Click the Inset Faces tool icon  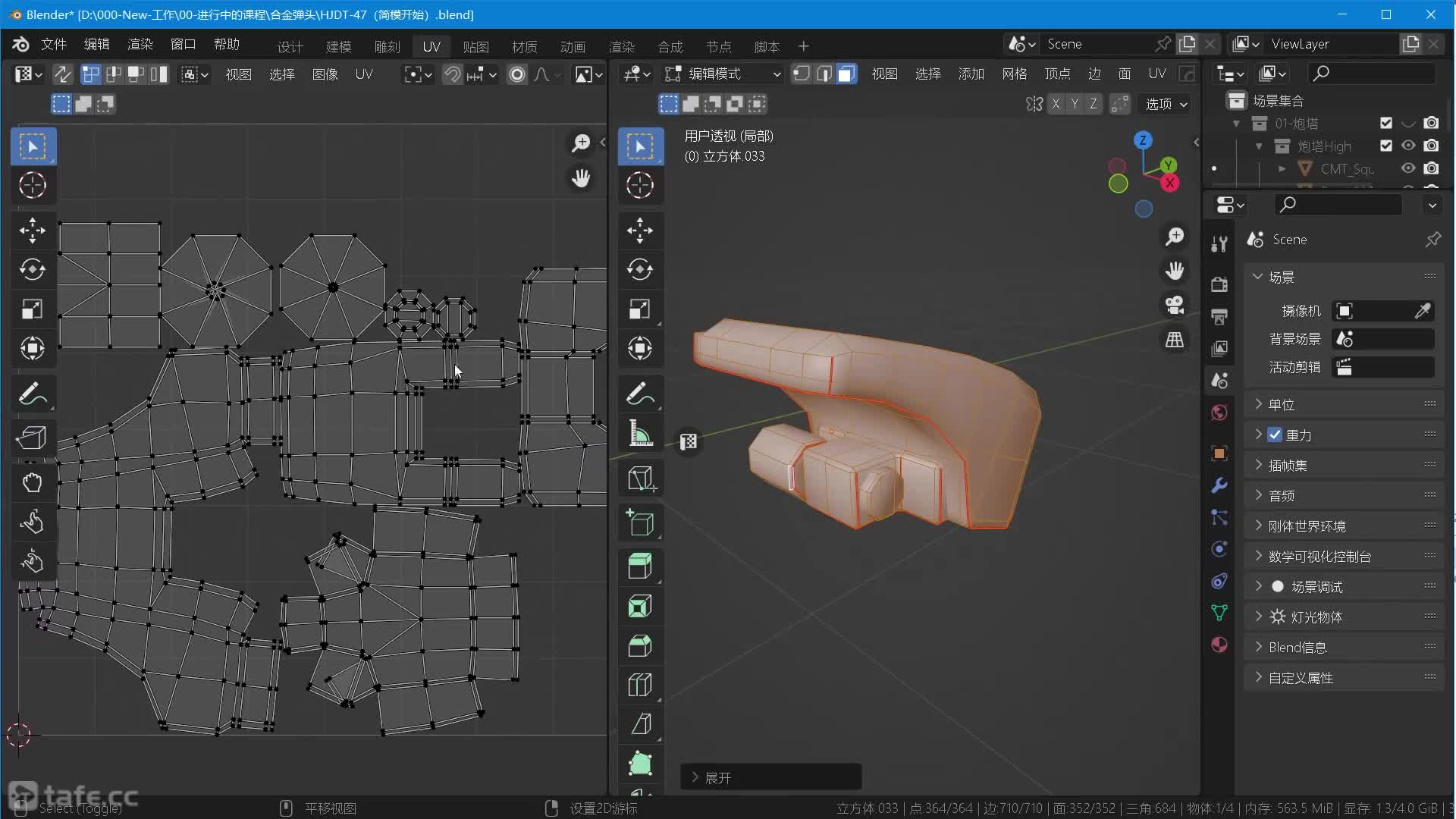pyautogui.click(x=639, y=606)
